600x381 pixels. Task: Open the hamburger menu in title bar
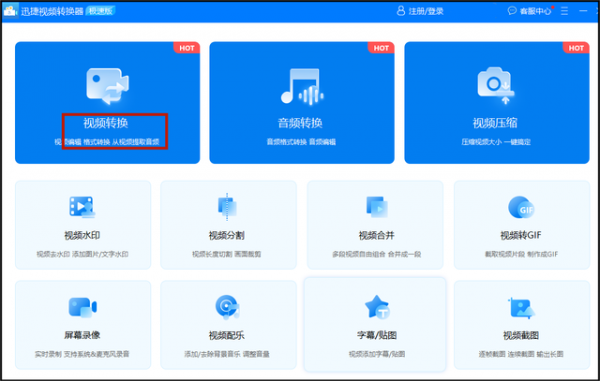[x=564, y=11]
